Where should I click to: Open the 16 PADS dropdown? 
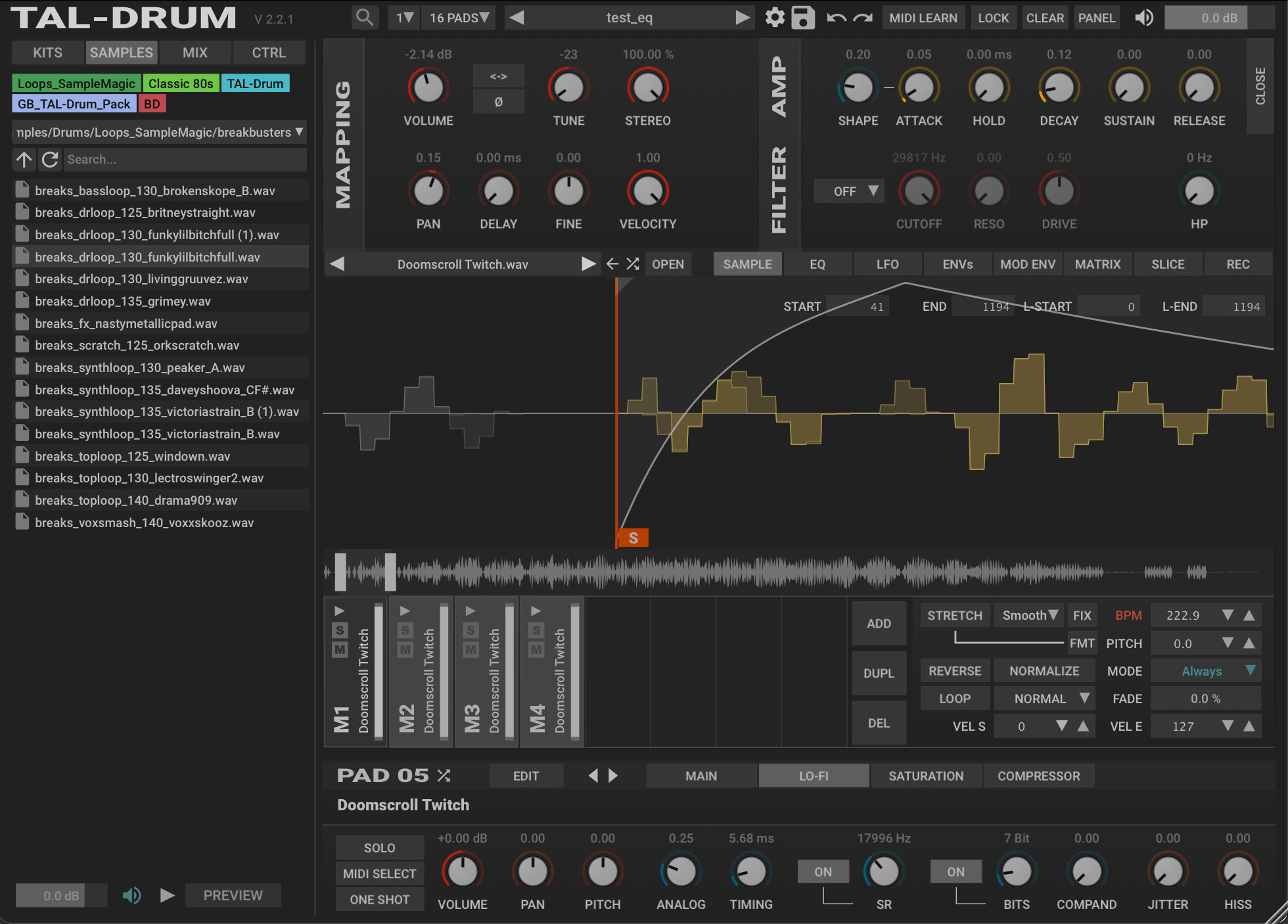459,18
